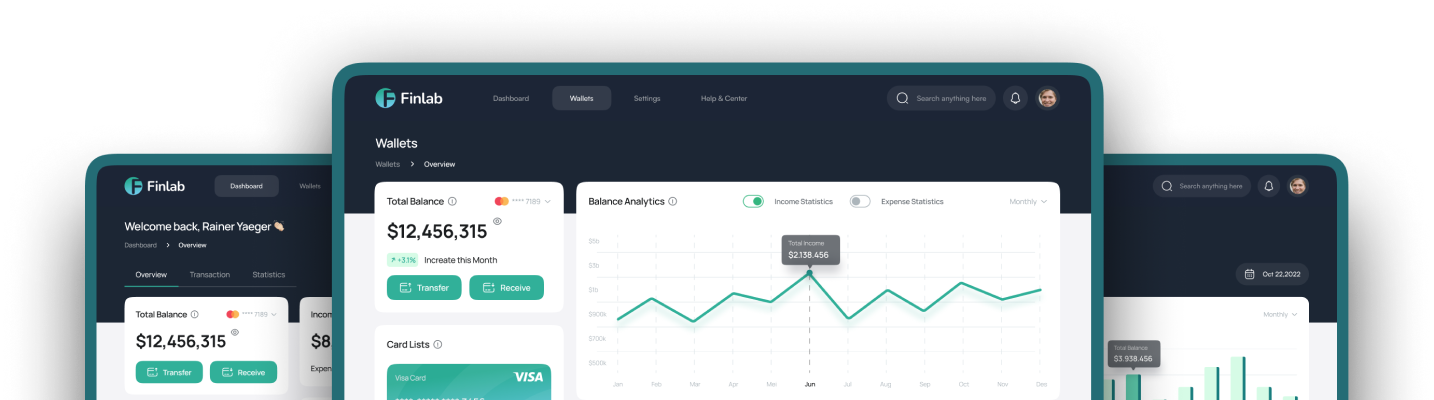Focus search field in center Wallets screen
1434x400 pixels.
pos(941,98)
